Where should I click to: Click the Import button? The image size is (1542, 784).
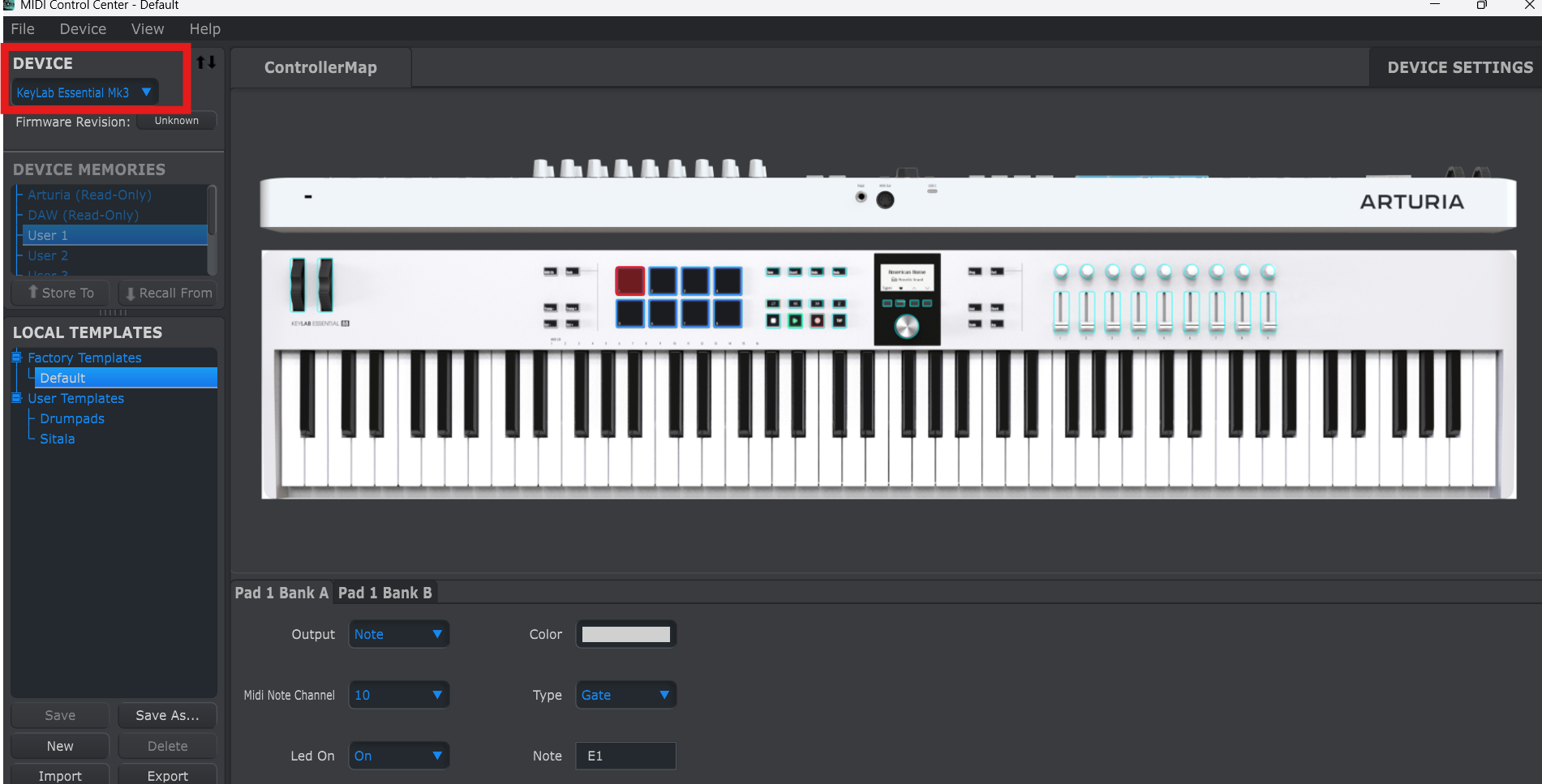(x=60, y=775)
